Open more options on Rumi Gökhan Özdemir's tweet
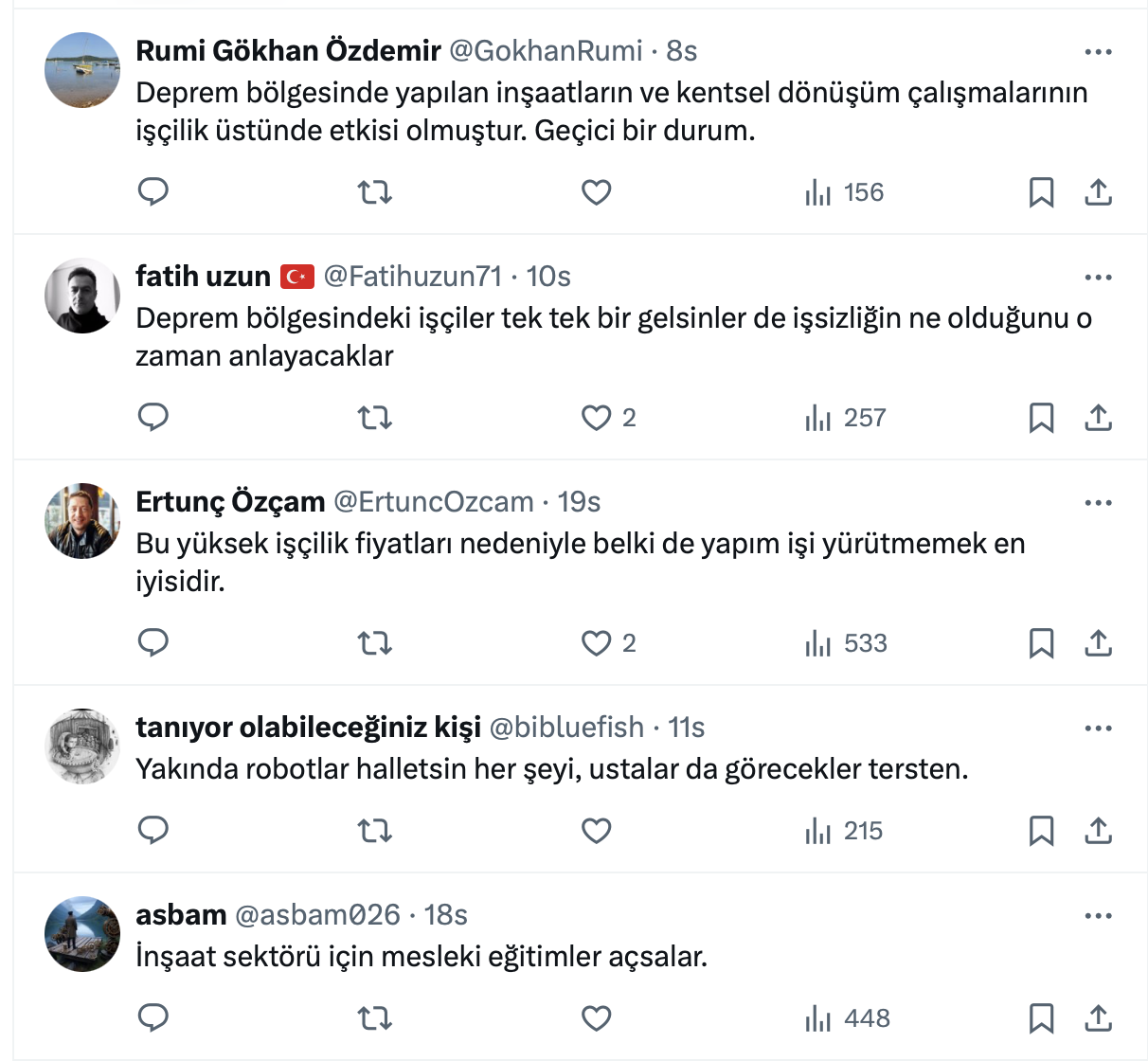Screen dimensions: 1148x1061 (x=1098, y=52)
